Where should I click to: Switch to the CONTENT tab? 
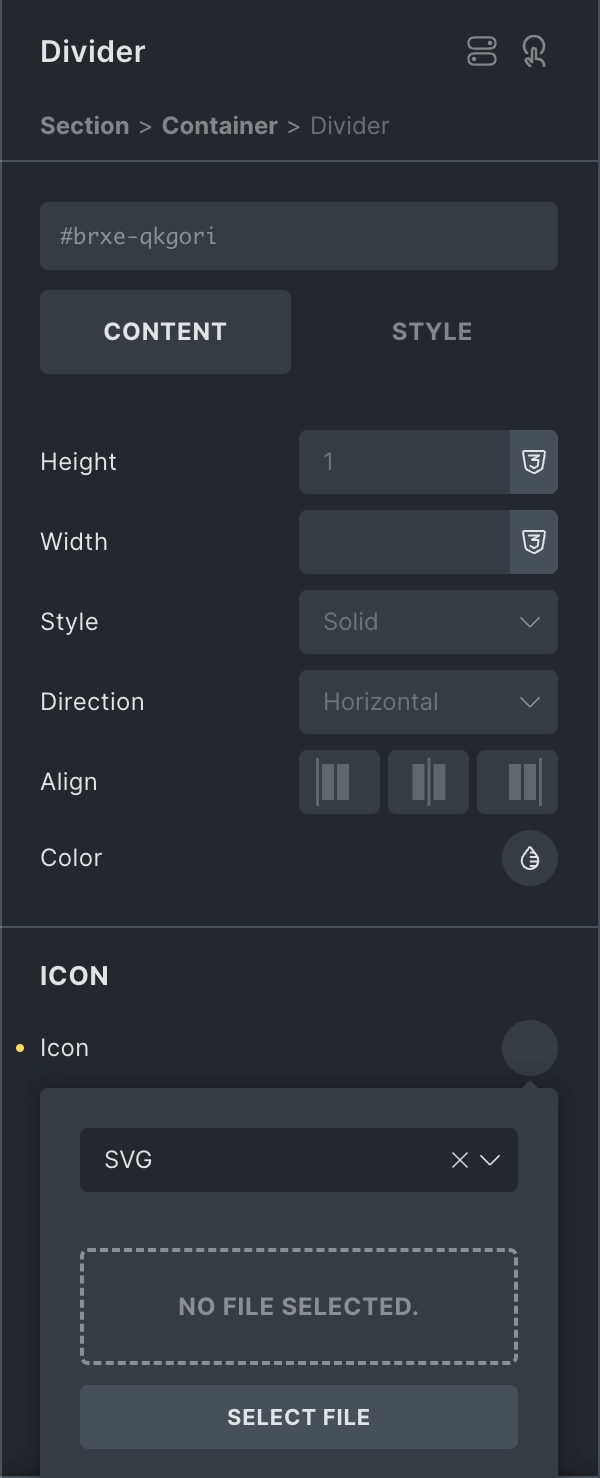[x=165, y=332]
